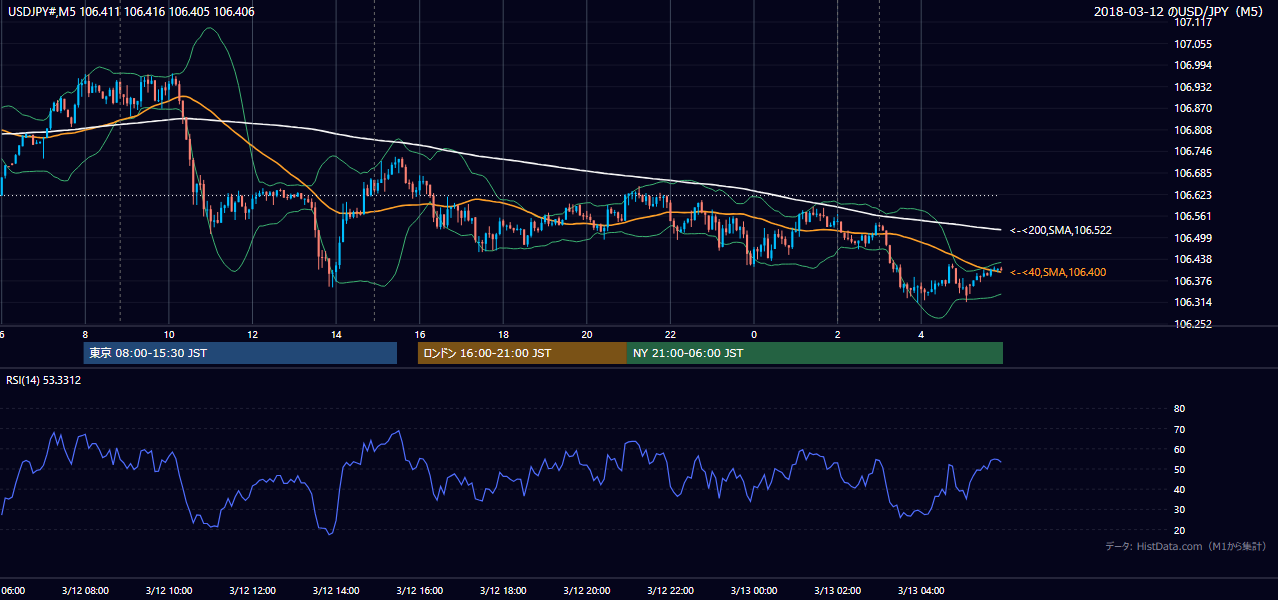Click price axis label 106.808
1278x600 pixels.
(1192, 130)
